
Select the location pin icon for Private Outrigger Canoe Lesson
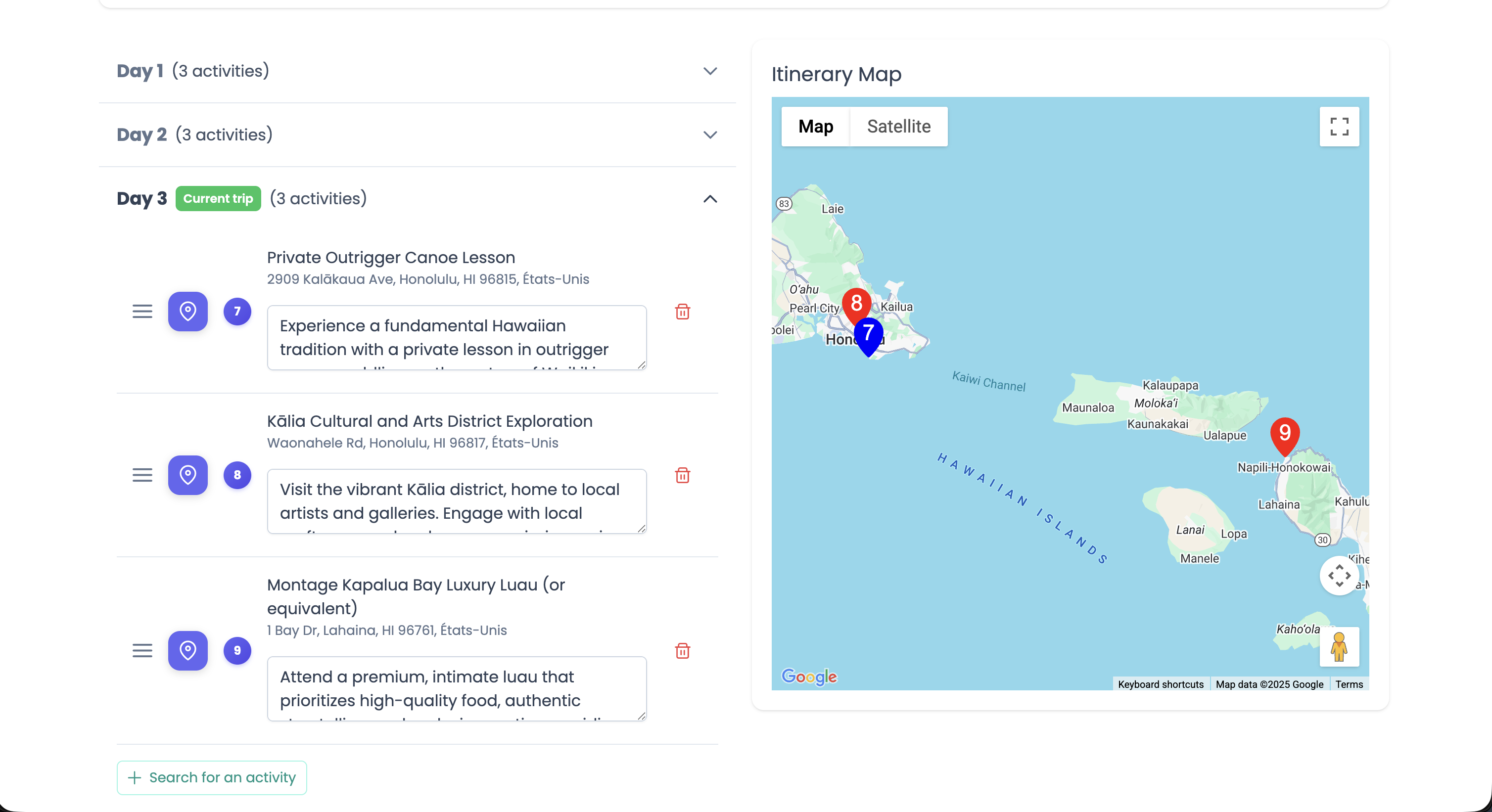pos(187,312)
